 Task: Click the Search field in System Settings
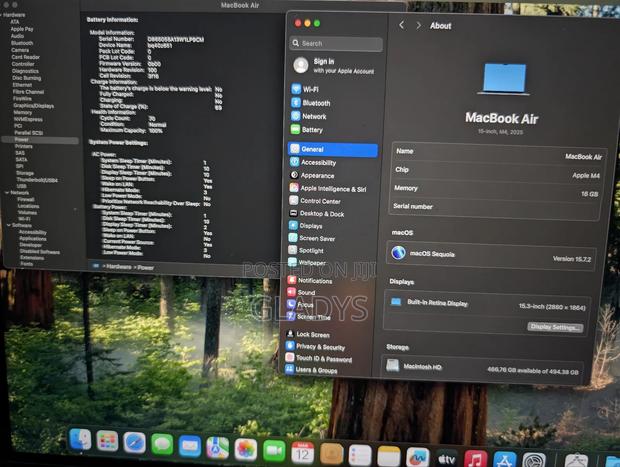(x=336, y=43)
